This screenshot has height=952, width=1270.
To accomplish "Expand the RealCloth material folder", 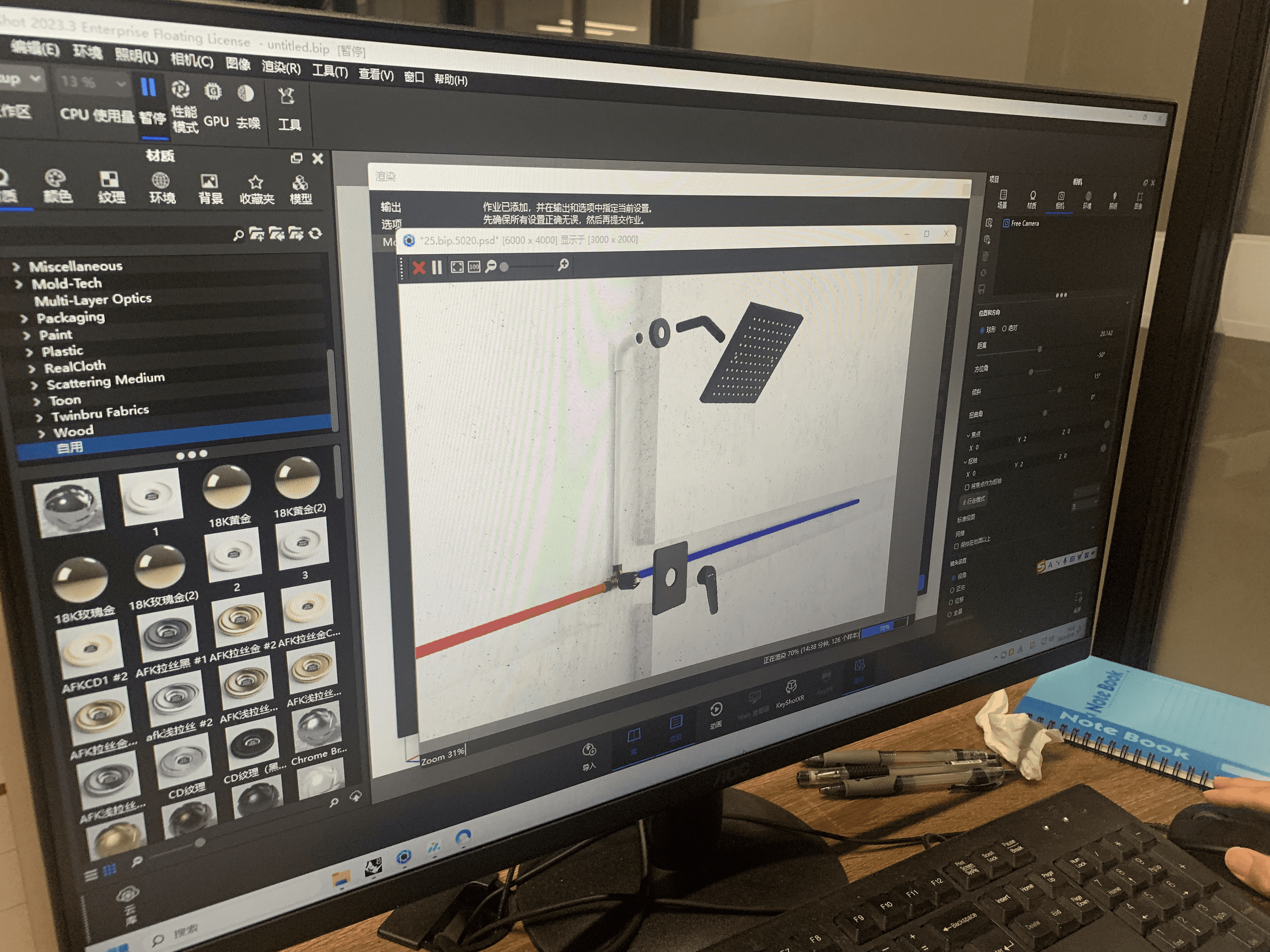I will point(32,369).
